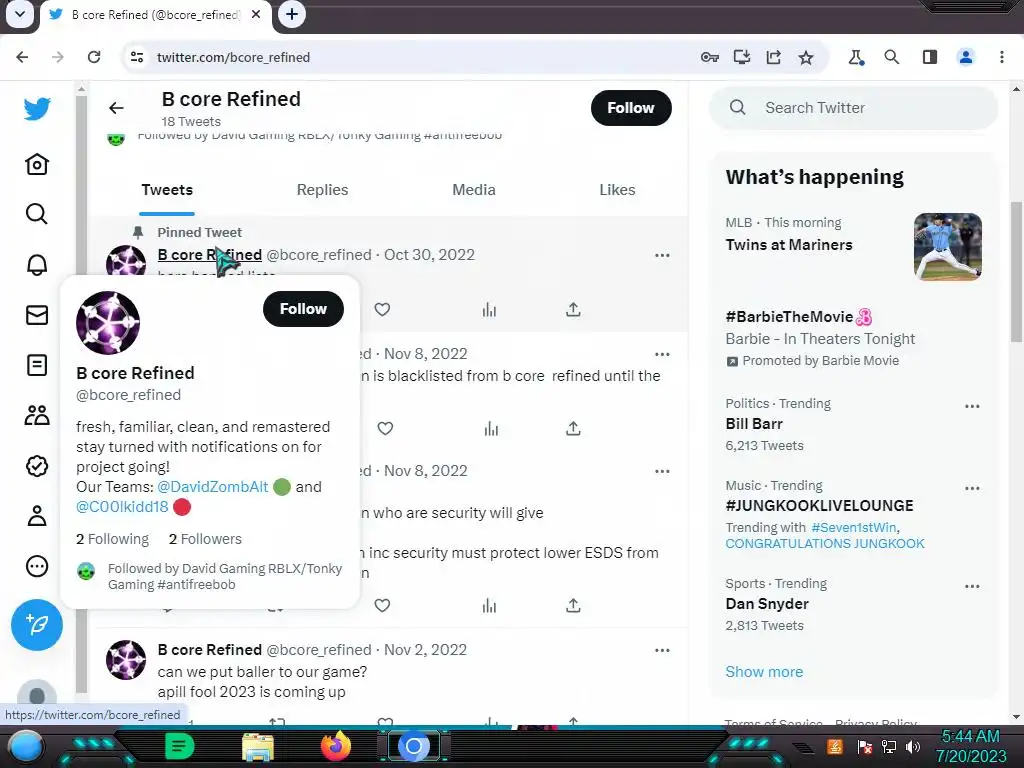
Task: Open Chrome side panel icon
Action: tap(929, 57)
